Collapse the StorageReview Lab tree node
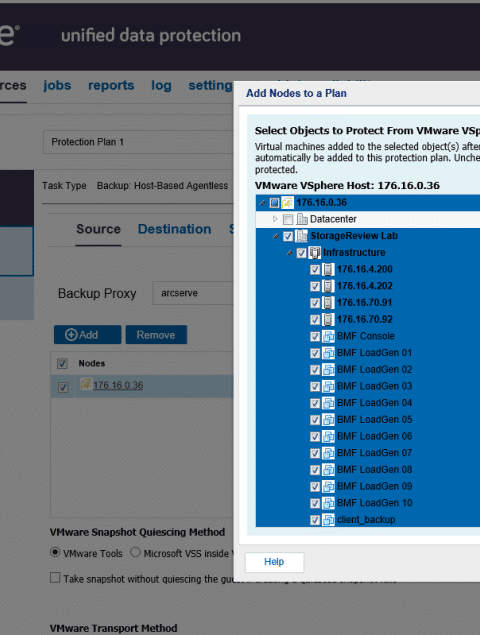 click(276, 236)
